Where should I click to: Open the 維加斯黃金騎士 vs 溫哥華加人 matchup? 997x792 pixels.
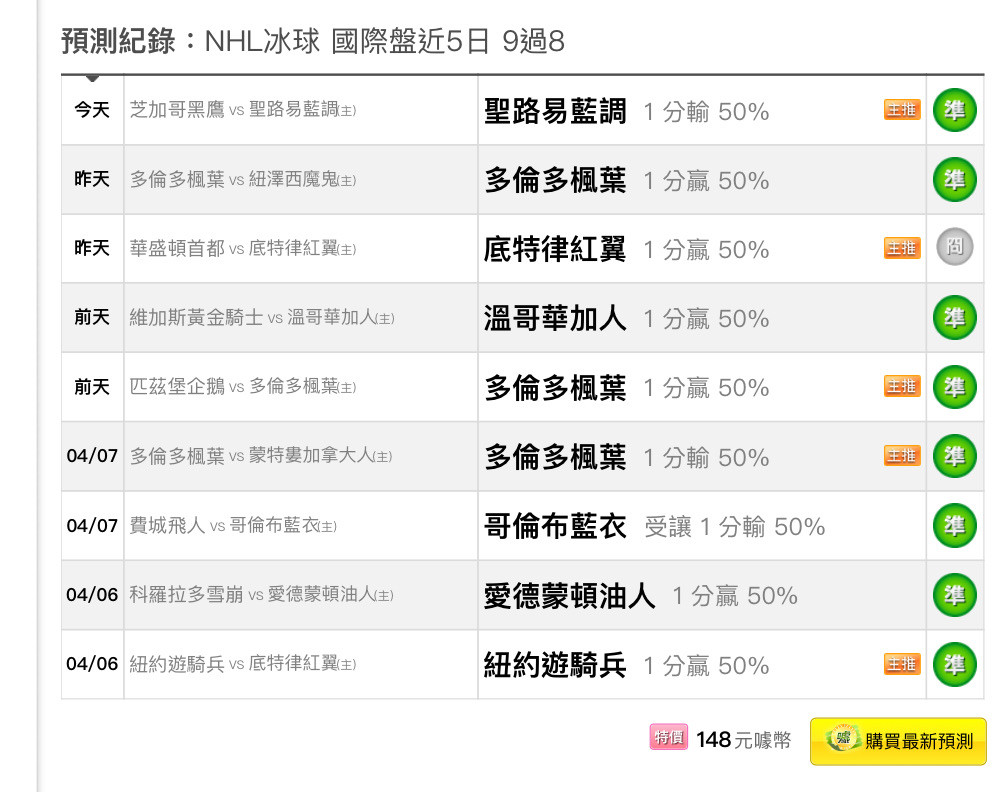pyautogui.click(x=261, y=317)
